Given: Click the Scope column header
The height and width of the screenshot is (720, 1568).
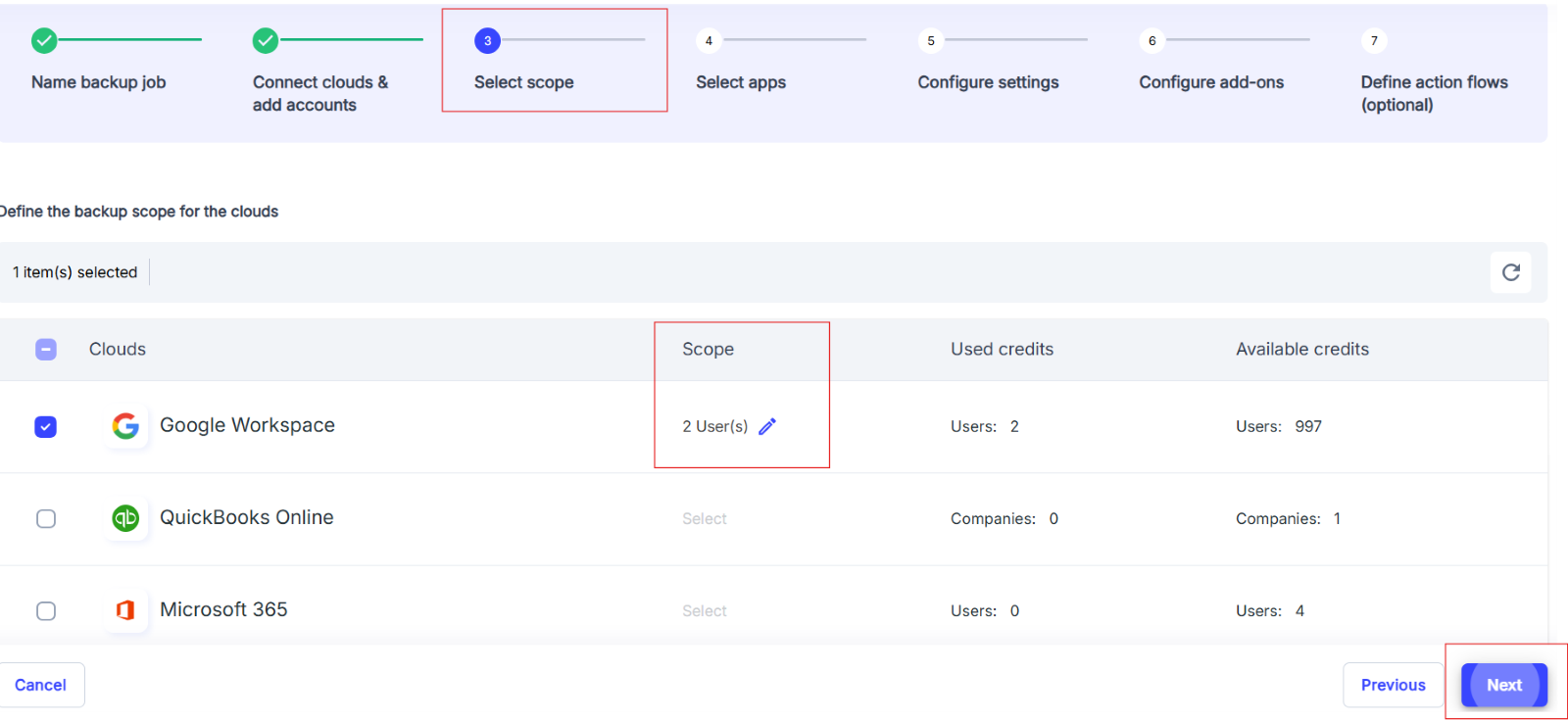Looking at the screenshot, I should click(709, 350).
